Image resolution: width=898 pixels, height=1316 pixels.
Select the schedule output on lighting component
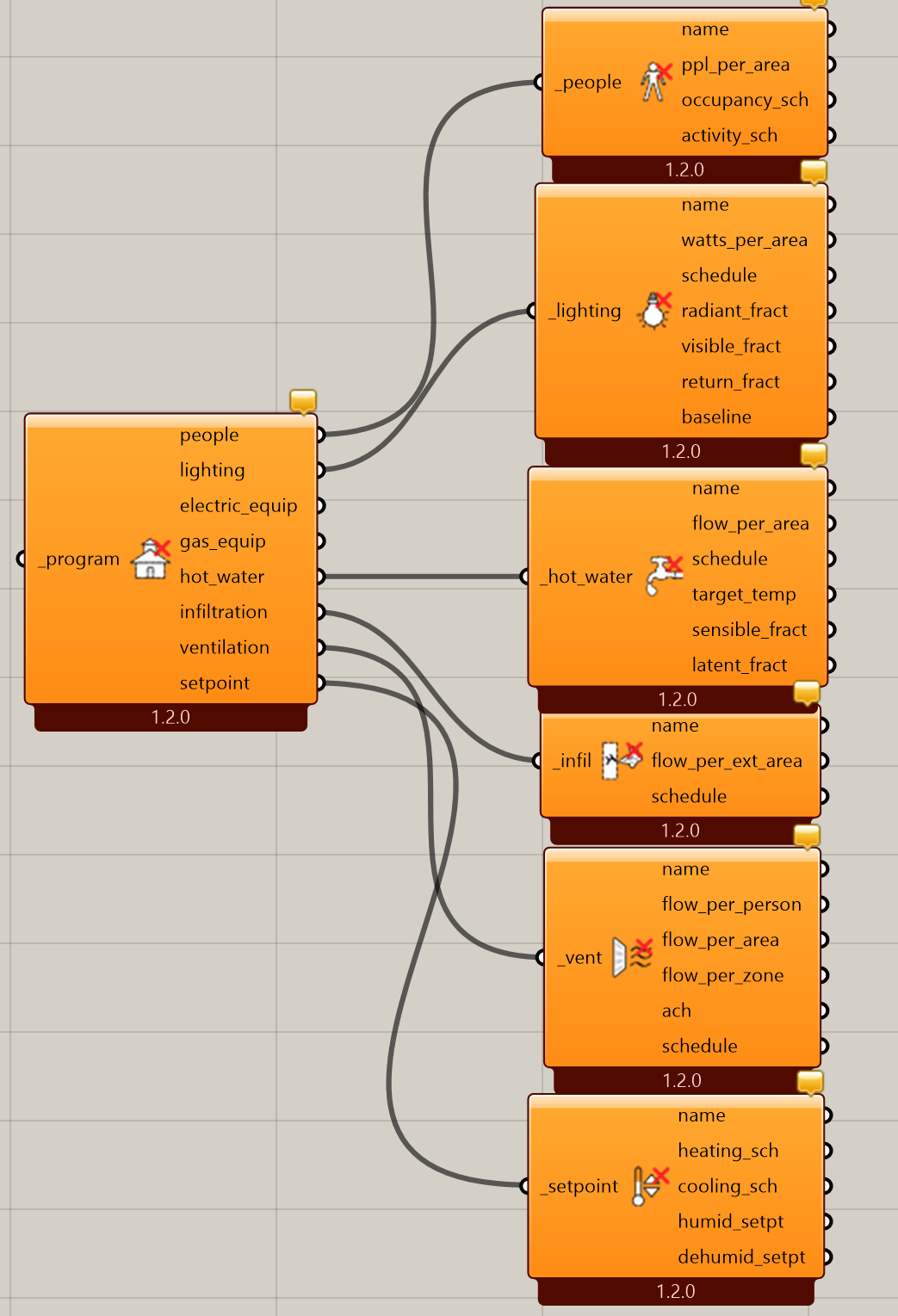point(719,275)
